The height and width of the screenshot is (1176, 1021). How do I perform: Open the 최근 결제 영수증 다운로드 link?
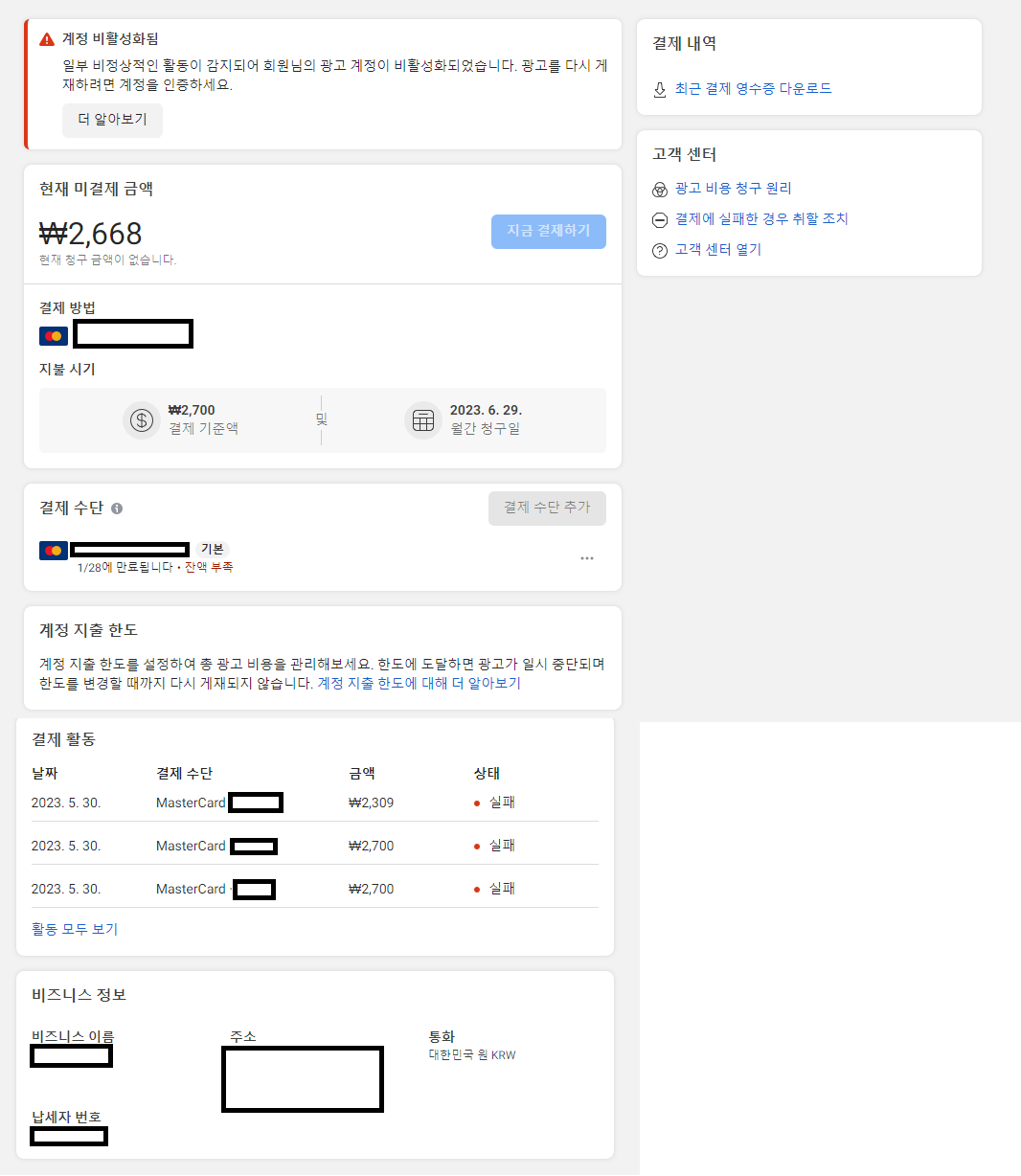tap(753, 88)
